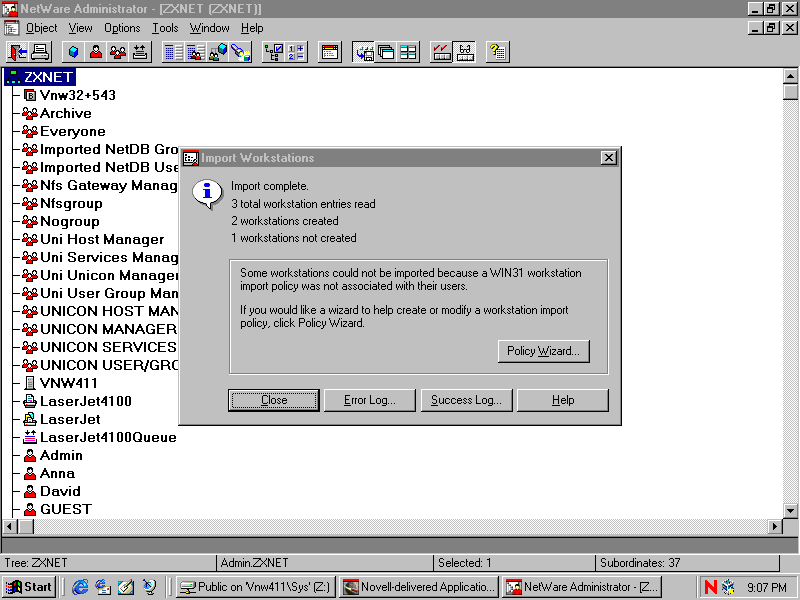Switch to Novell-delivered Applications taskbar button

(x=419, y=587)
